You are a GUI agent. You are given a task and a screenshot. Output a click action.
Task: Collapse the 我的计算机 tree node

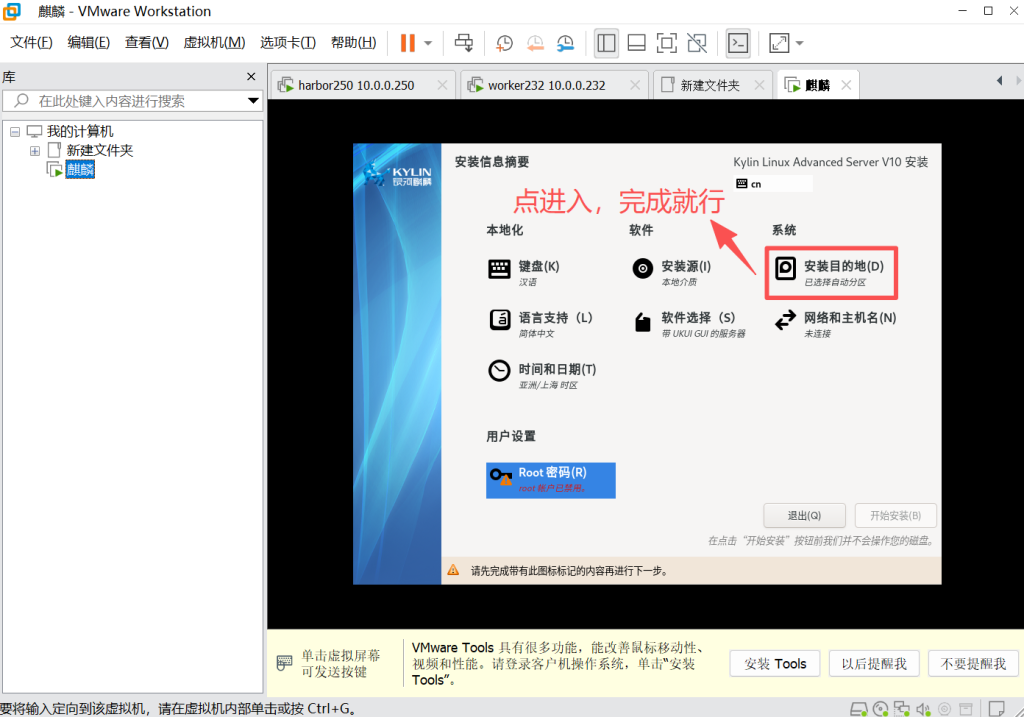coord(15,132)
